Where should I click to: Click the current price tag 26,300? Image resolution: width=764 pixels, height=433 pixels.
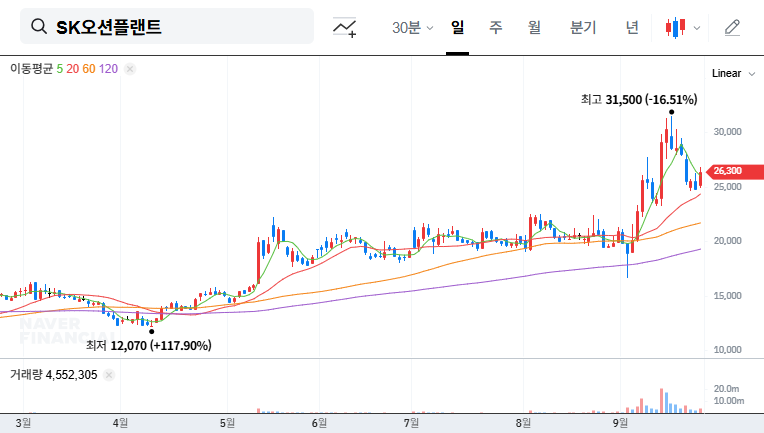(x=736, y=171)
